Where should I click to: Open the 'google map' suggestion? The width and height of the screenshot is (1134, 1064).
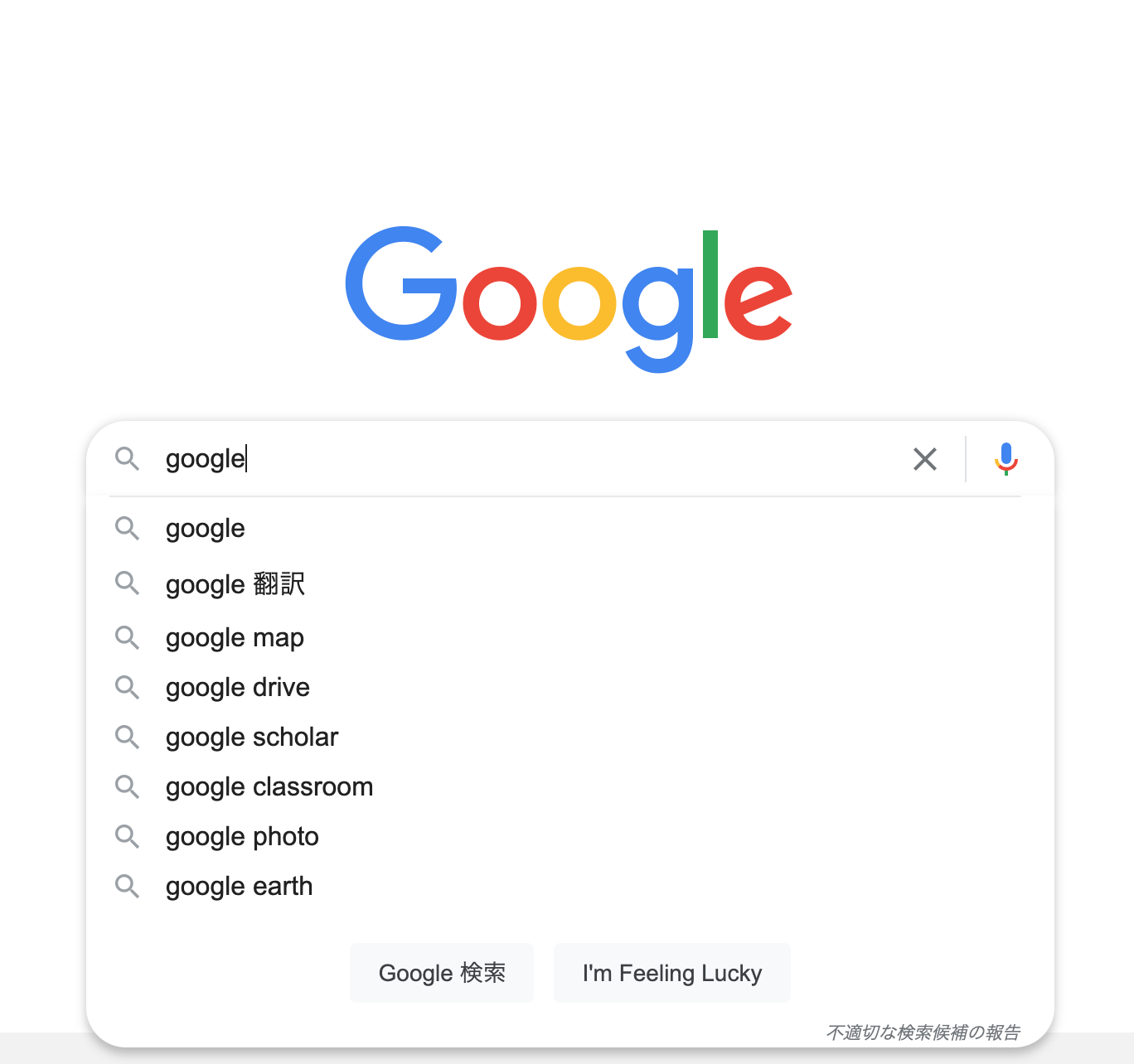[235, 637]
